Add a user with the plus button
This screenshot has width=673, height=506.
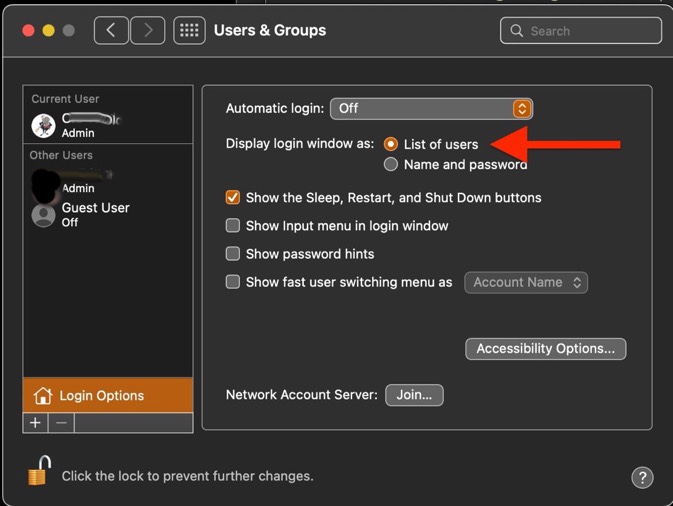[x=35, y=423]
